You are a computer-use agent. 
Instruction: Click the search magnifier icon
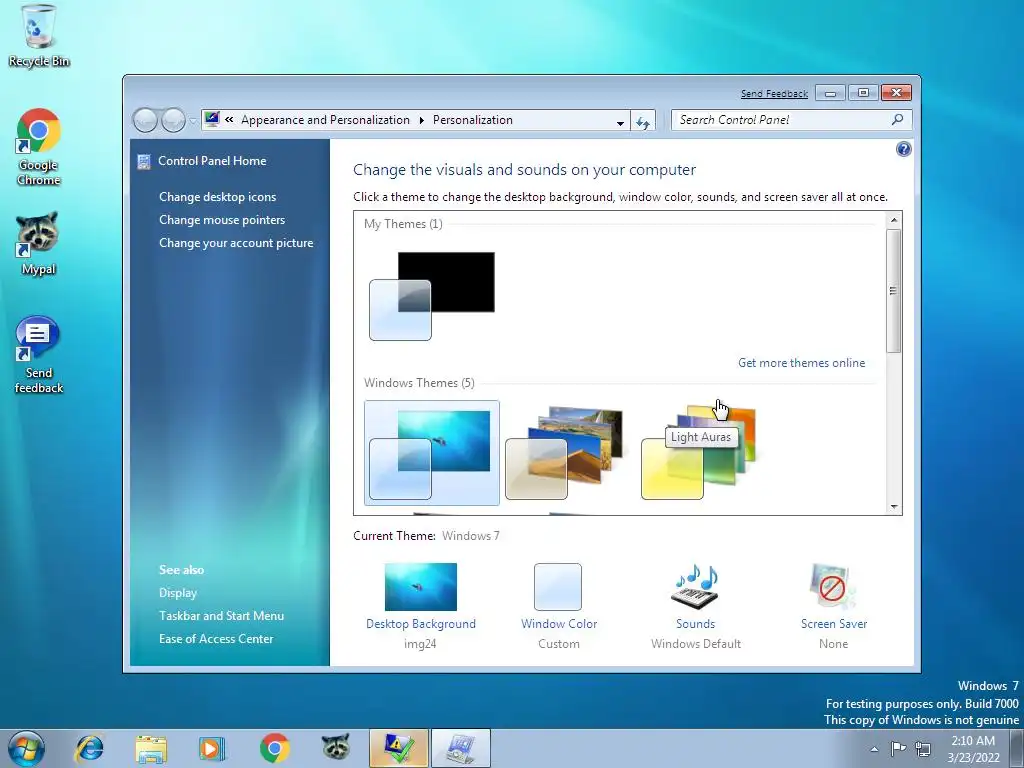click(897, 120)
